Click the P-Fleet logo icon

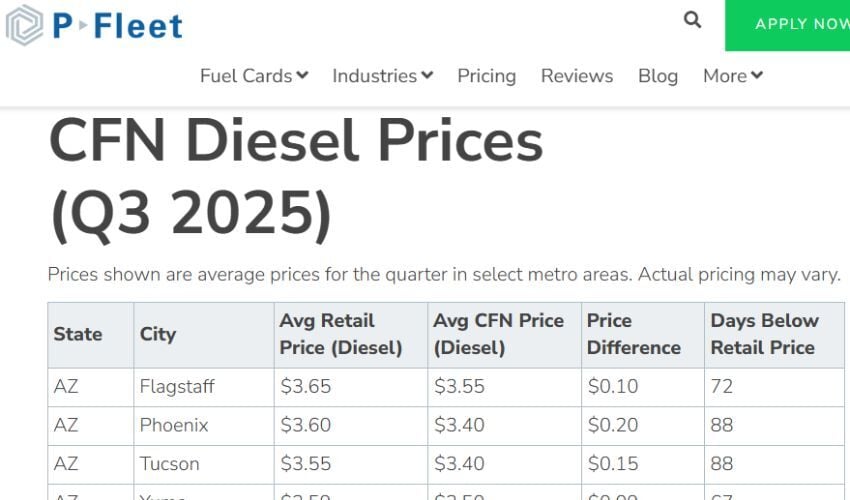coord(24,25)
